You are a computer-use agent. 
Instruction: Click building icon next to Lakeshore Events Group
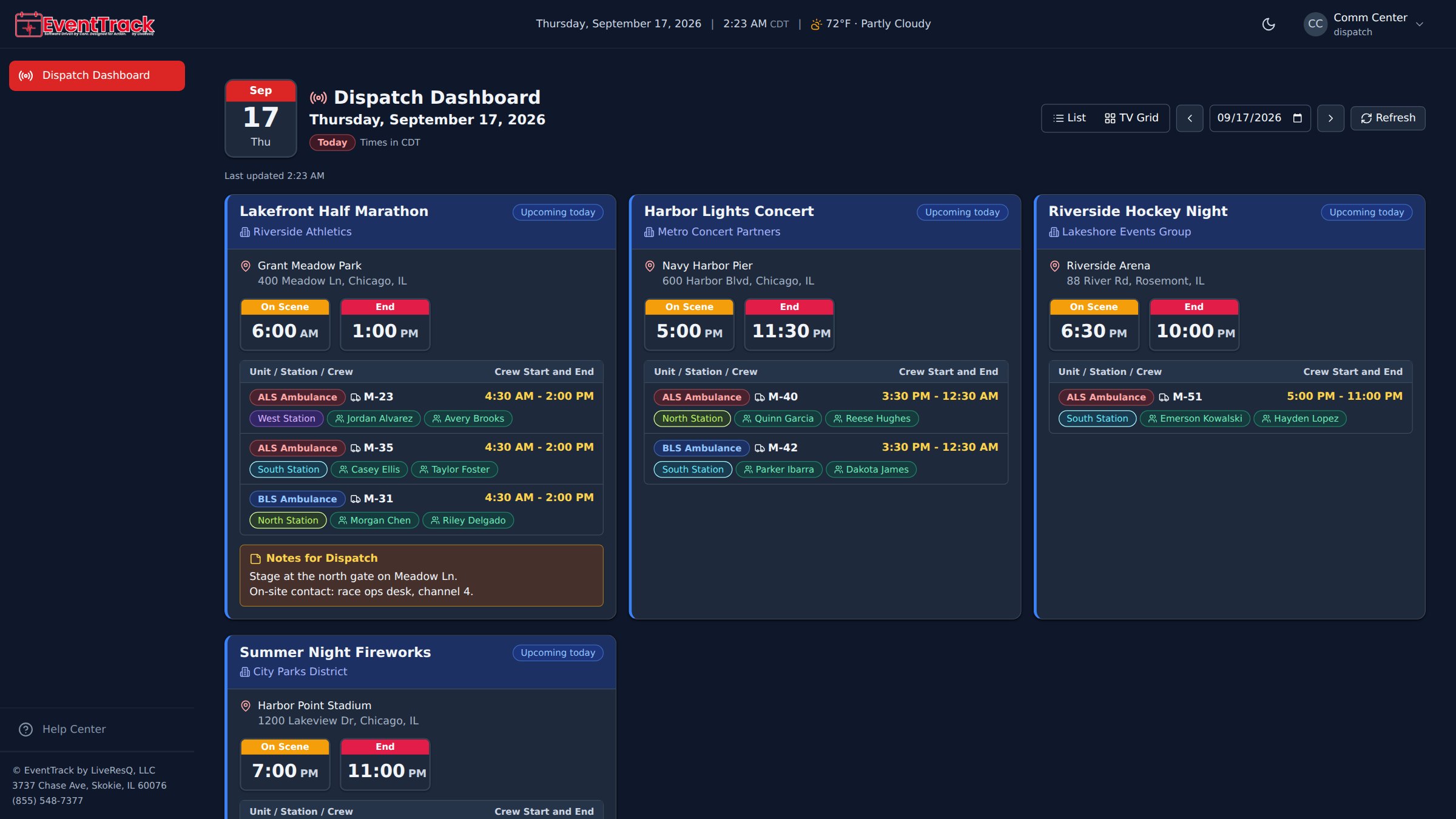point(1054,232)
